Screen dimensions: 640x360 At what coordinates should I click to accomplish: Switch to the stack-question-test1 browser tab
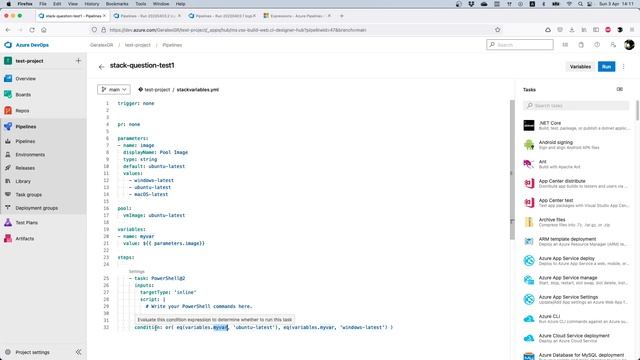(x=71, y=16)
